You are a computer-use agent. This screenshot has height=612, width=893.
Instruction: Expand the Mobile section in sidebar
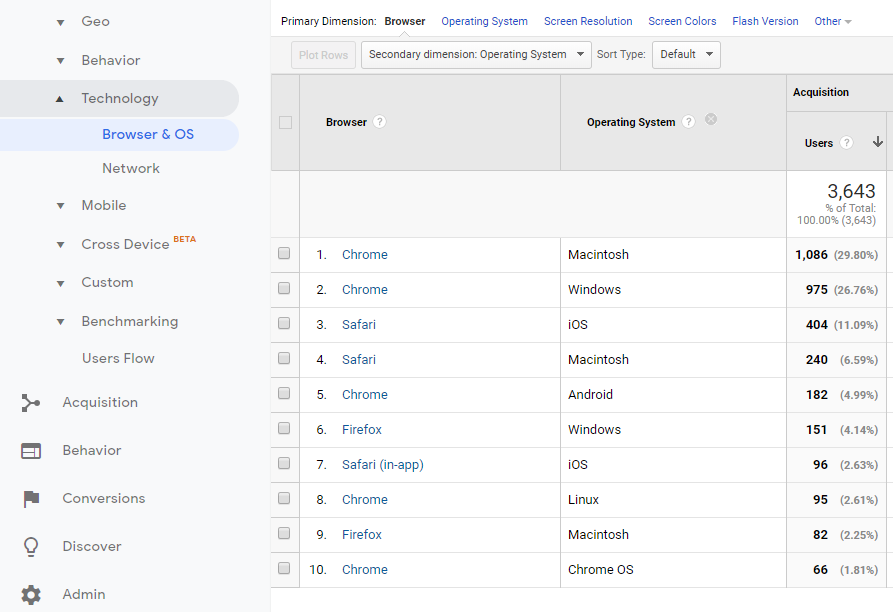(60, 206)
